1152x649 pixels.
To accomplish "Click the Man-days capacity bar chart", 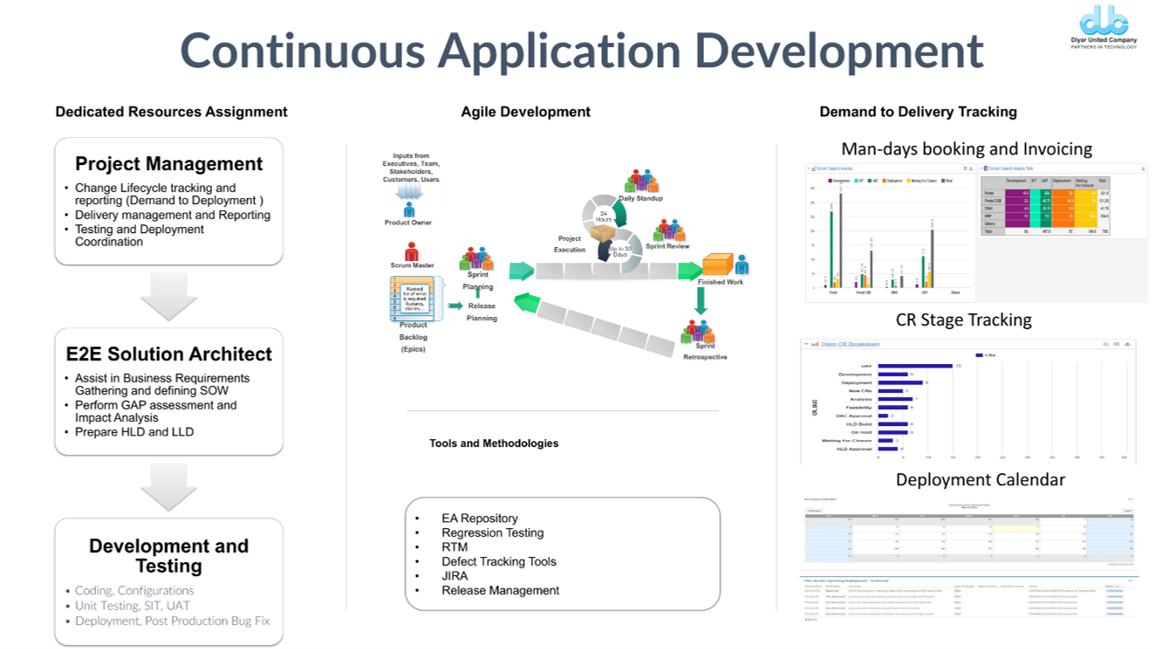I will click(885, 235).
